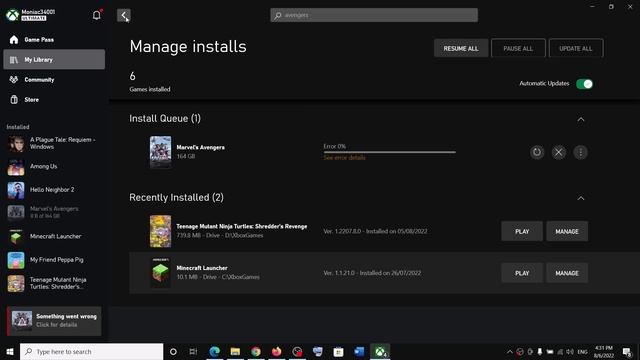
Task: Click the Pause All button
Action: [x=518, y=48]
